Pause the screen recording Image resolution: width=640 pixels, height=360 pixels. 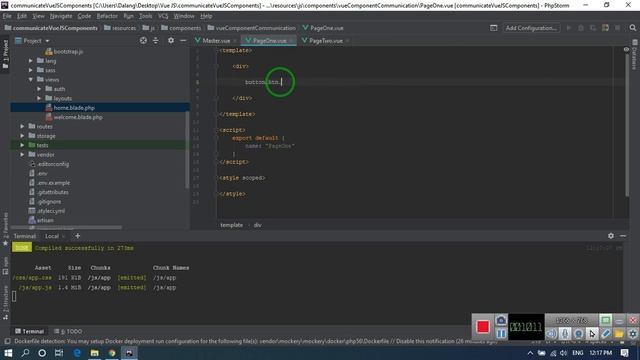pos(501,333)
